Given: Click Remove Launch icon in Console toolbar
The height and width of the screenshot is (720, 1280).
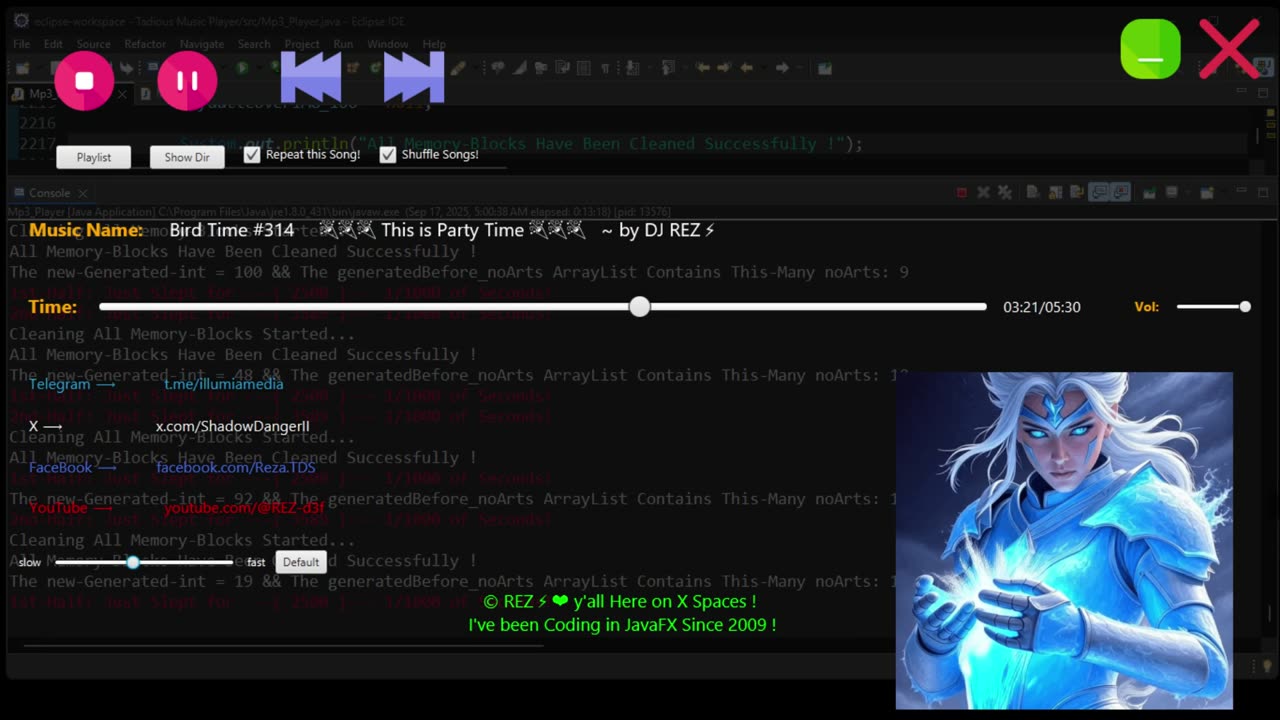Looking at the screenshot, I should pos(983,192).
